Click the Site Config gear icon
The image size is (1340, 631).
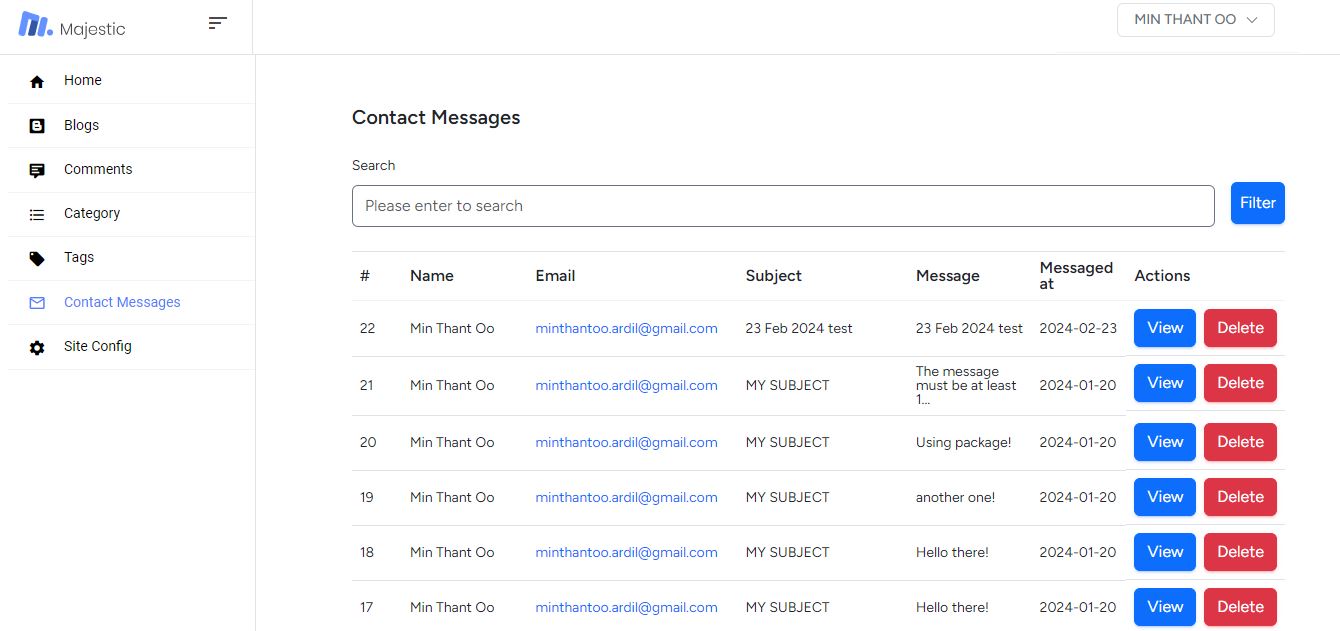pyautogui.click(x=37, y=347)
